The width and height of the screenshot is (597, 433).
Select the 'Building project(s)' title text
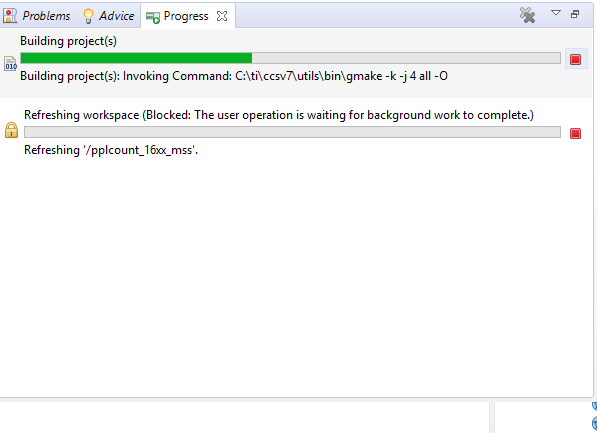[69, 41]
